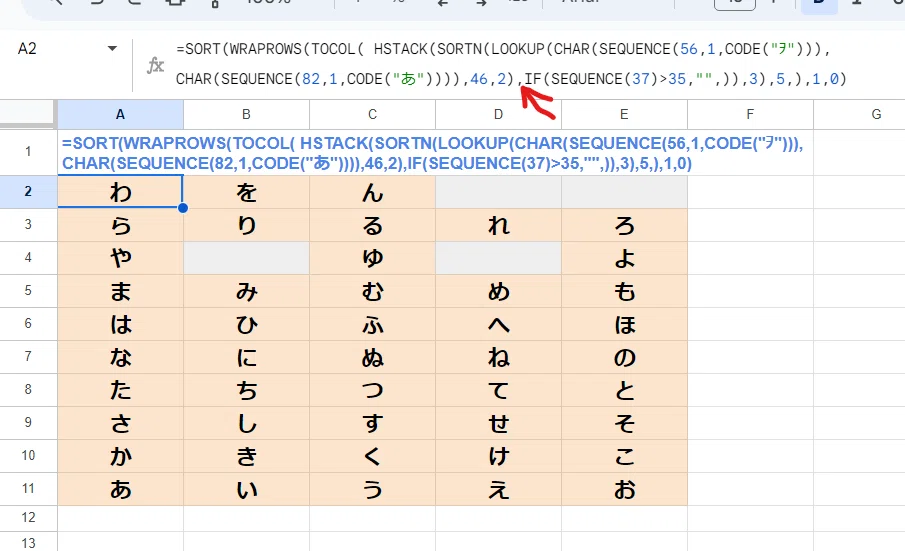Viewport: 905px width, 551px height.
Task: Select row 8 header
Action: 28,389
